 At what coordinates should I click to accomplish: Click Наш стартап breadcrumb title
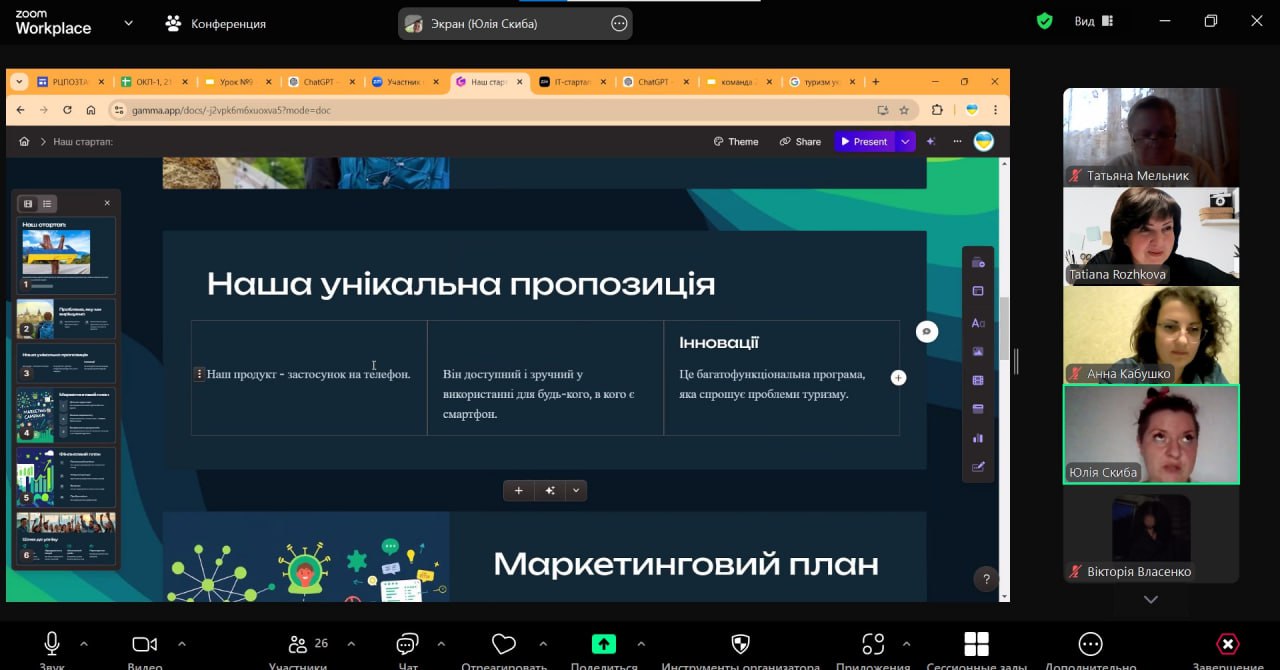[x=83, y=142]
